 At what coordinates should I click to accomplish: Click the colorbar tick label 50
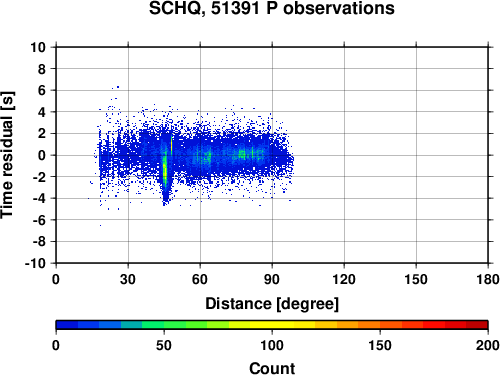[164, 345]
